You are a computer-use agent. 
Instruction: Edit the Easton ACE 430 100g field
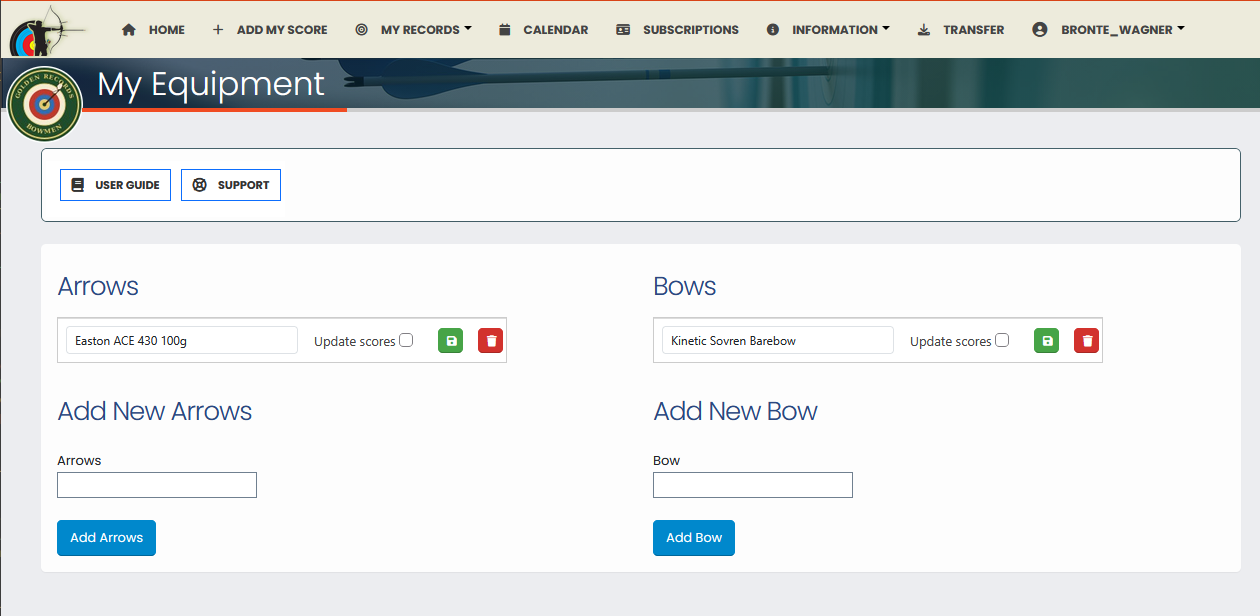click(182, 340)
